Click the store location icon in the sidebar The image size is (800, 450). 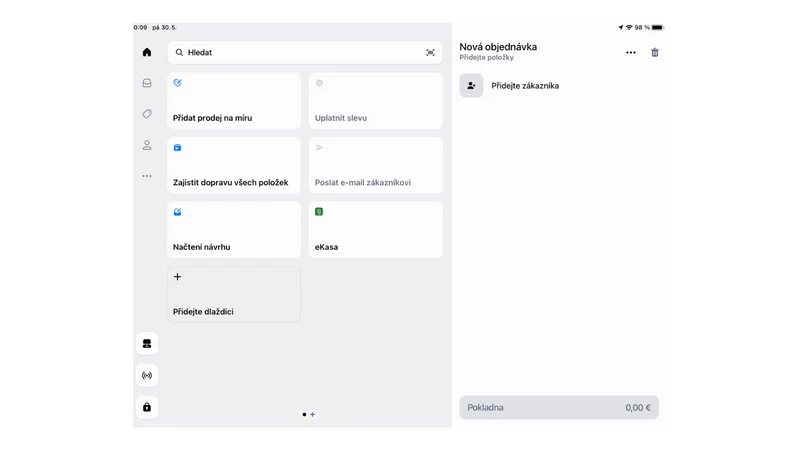pos(147,344)
